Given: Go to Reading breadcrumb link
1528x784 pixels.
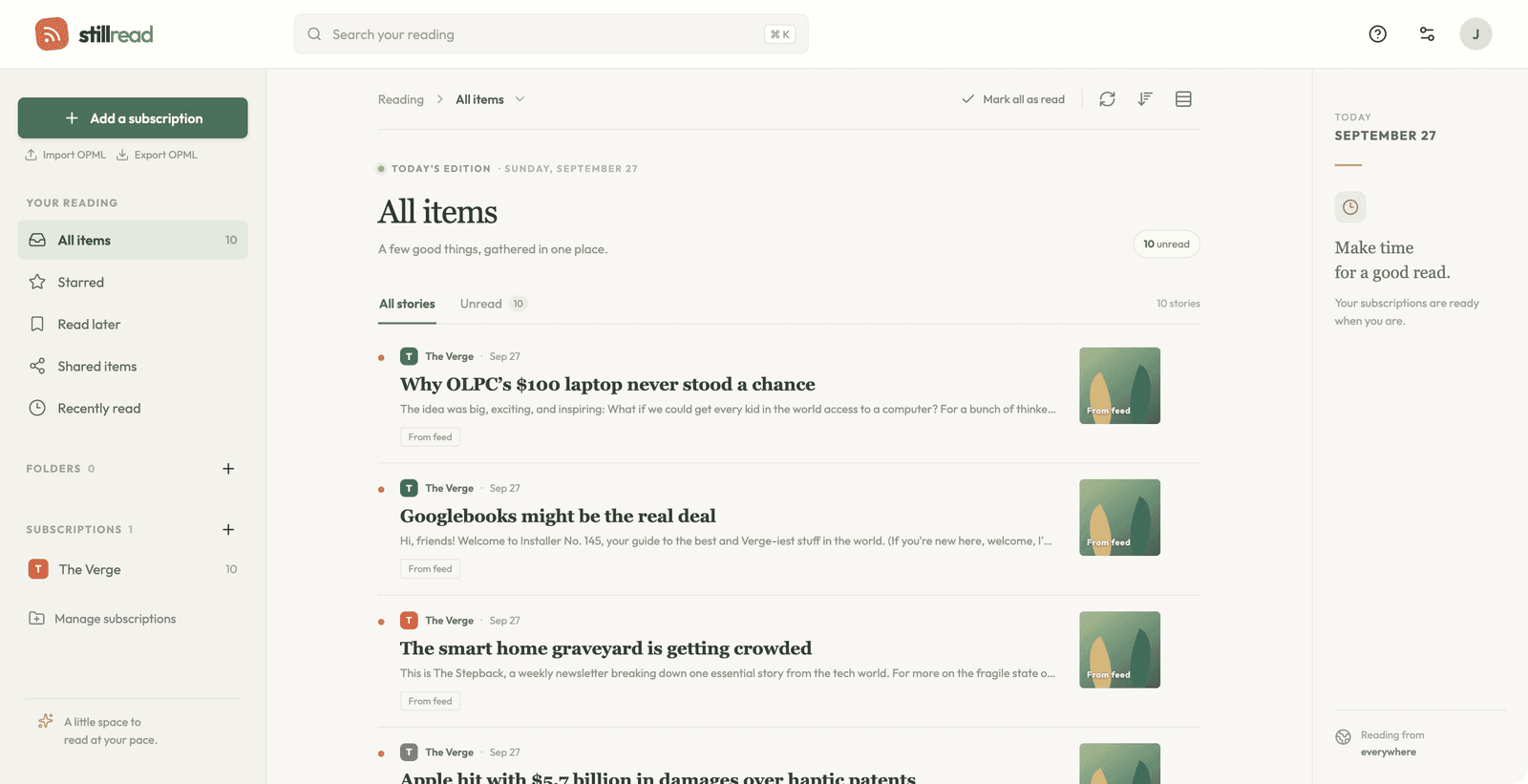Looking at the screenshot, I should coord(401,99).
